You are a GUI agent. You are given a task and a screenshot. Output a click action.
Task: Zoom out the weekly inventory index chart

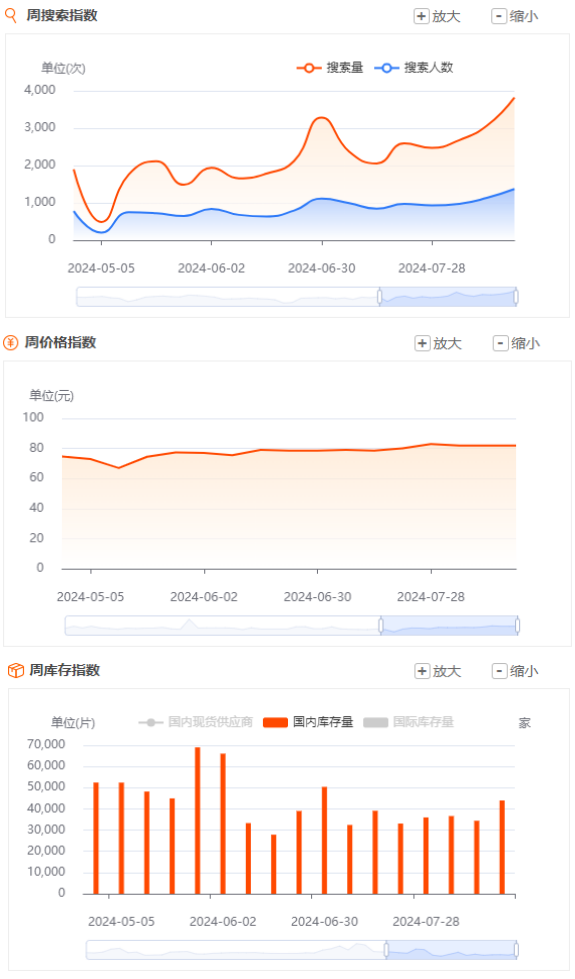(x=515, y=671)
